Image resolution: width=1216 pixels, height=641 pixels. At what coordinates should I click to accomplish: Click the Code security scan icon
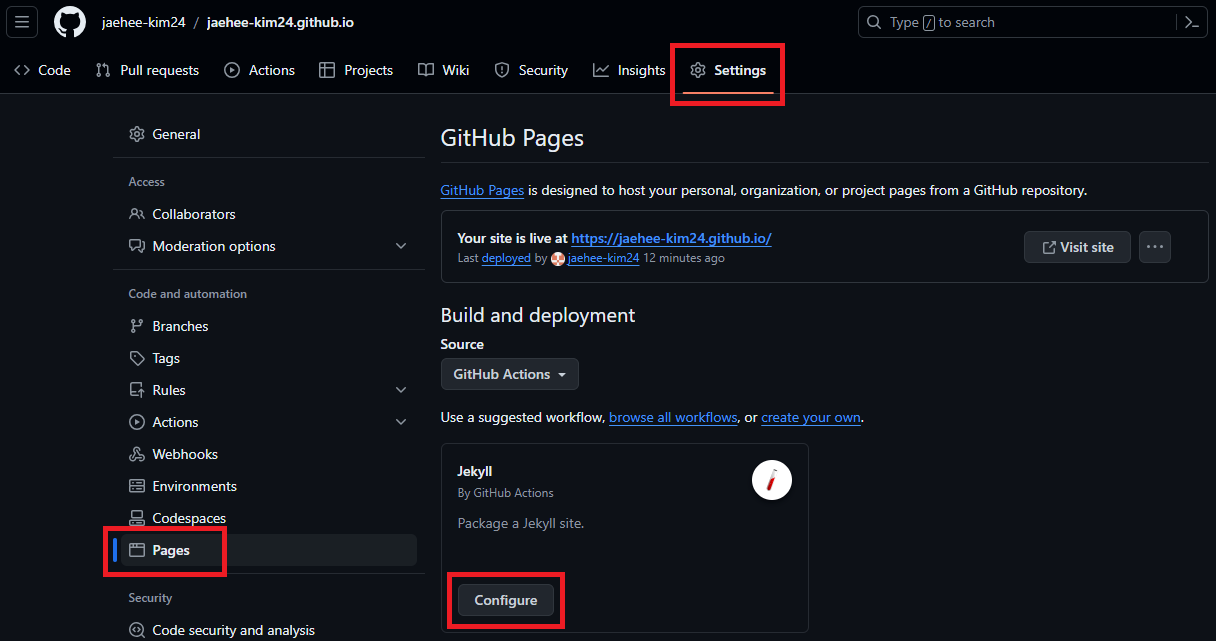pyautogui.click(x=137, y=630)
